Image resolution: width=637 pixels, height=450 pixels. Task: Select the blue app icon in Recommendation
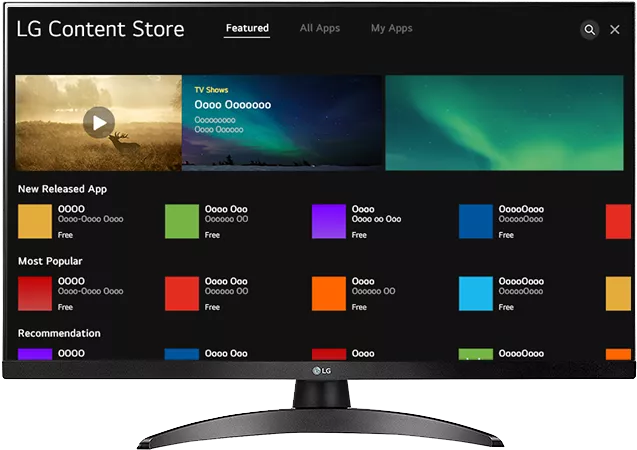[182, 354]
